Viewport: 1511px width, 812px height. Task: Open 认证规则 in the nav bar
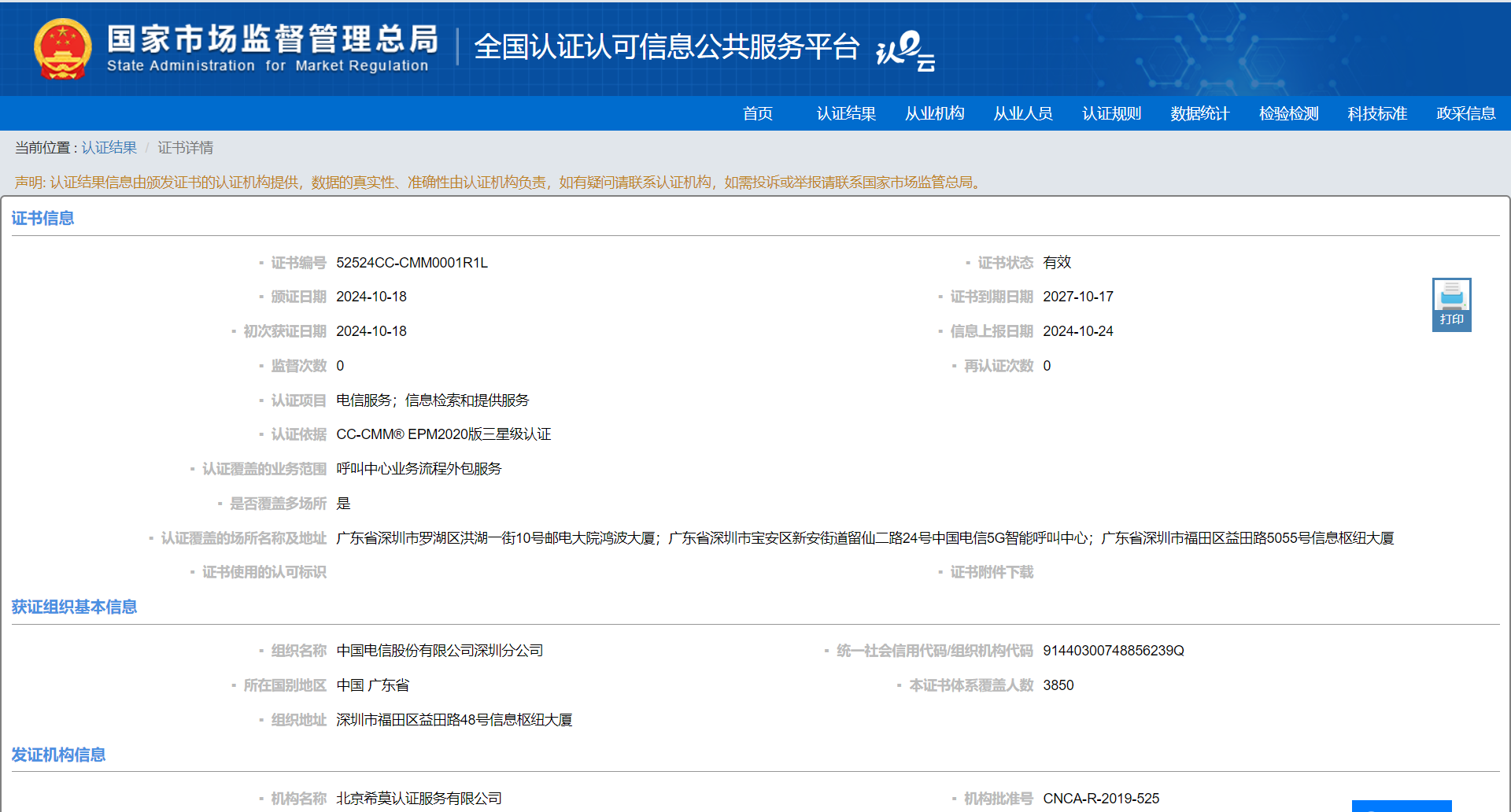1111,113
